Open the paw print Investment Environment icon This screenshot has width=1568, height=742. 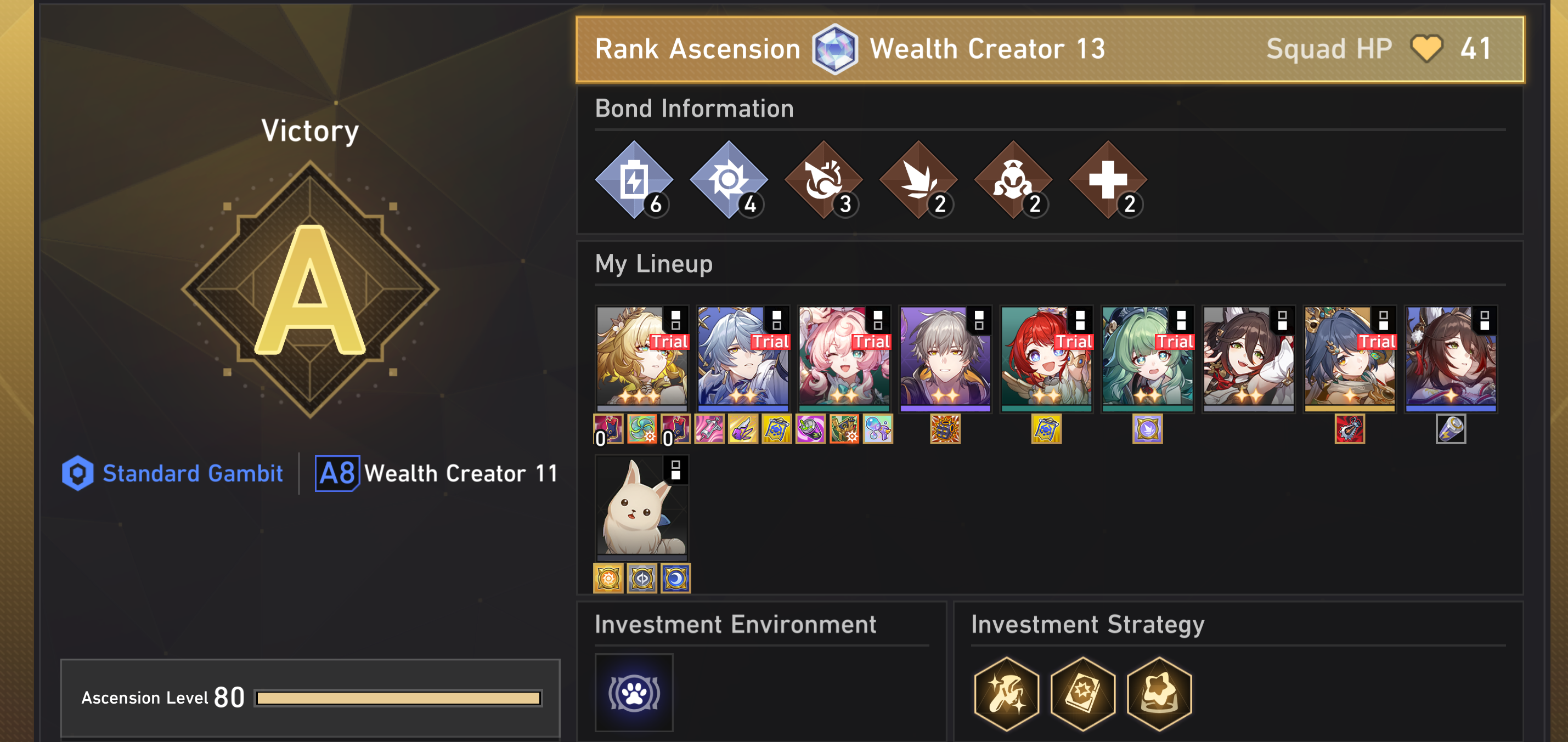pos(634,692)
